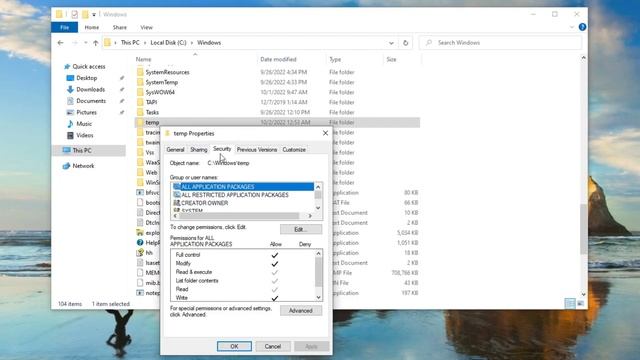The image size is (640, 360).
Task: Click Cancel in temp Properties
Action: point(273,346)
